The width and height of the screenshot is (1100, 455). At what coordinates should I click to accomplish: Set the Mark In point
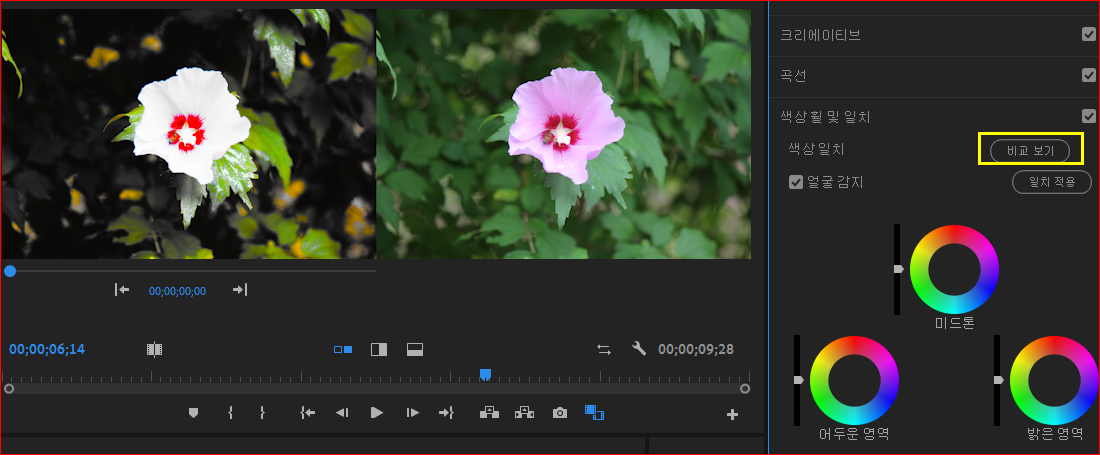pyautogui.click(x=230, y=413)
